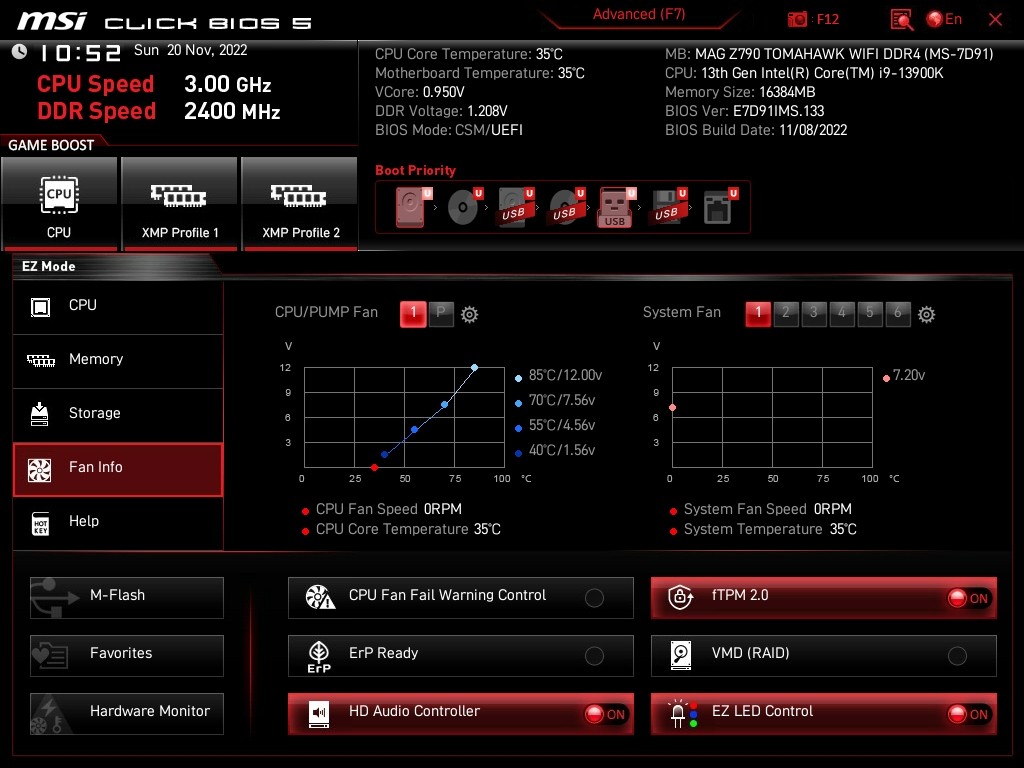Open the CPU section in EZ Mode
Image resolution: width=1024 pixels, height=768 pixels.
(x=118, y=306)
